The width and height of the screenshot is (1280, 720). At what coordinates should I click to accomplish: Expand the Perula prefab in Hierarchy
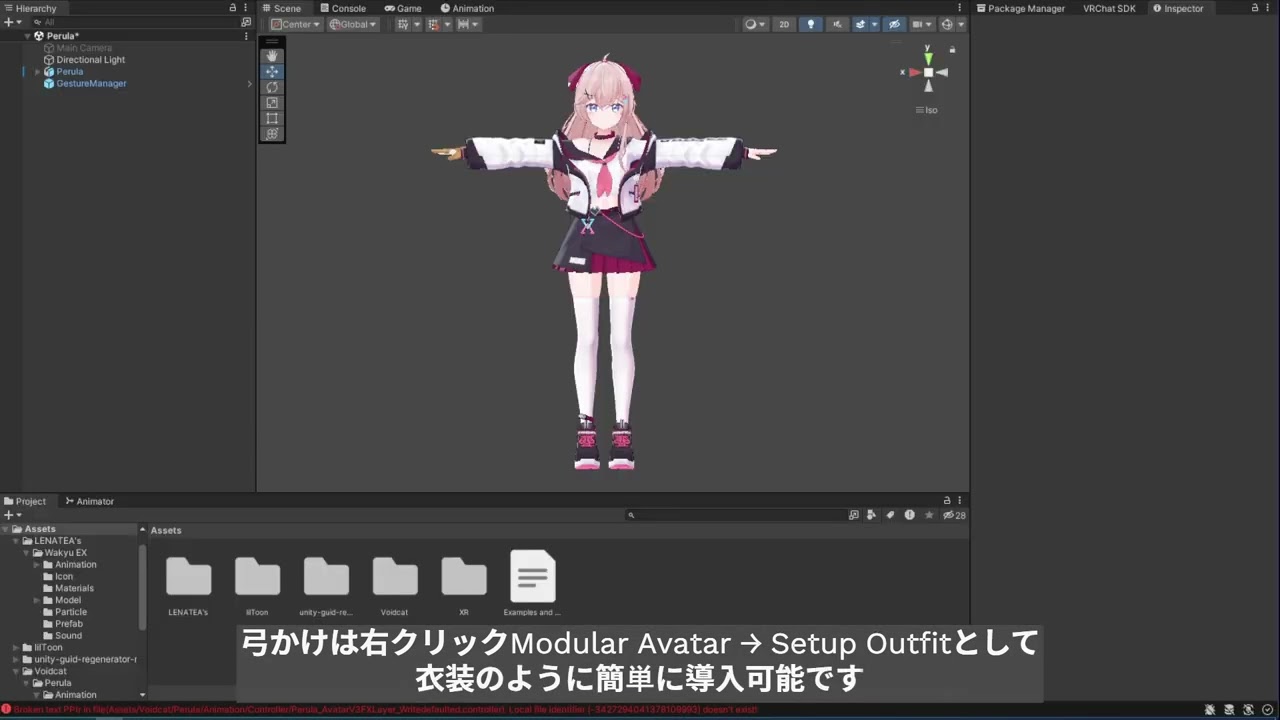click(37, 72)
